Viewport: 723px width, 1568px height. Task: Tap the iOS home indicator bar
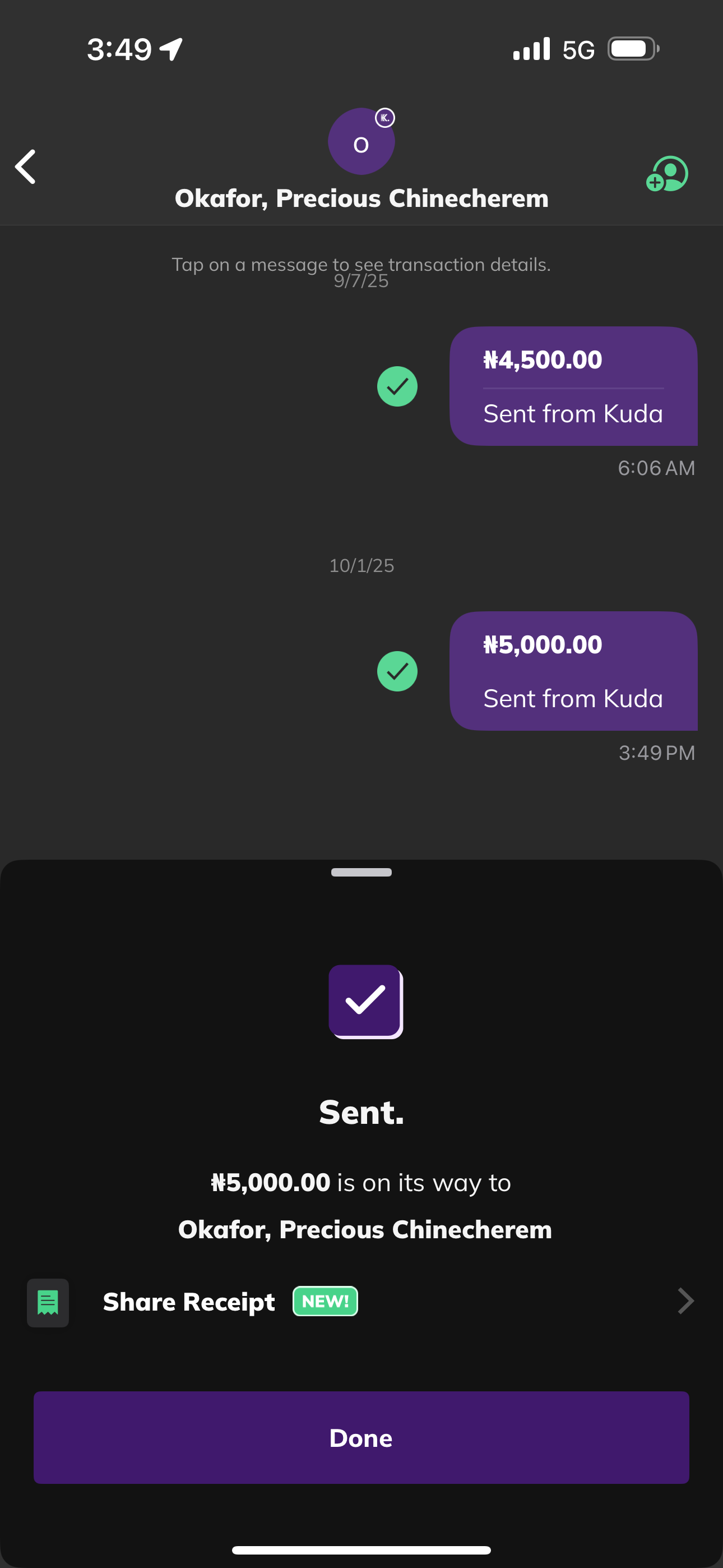click(361, 1549)
